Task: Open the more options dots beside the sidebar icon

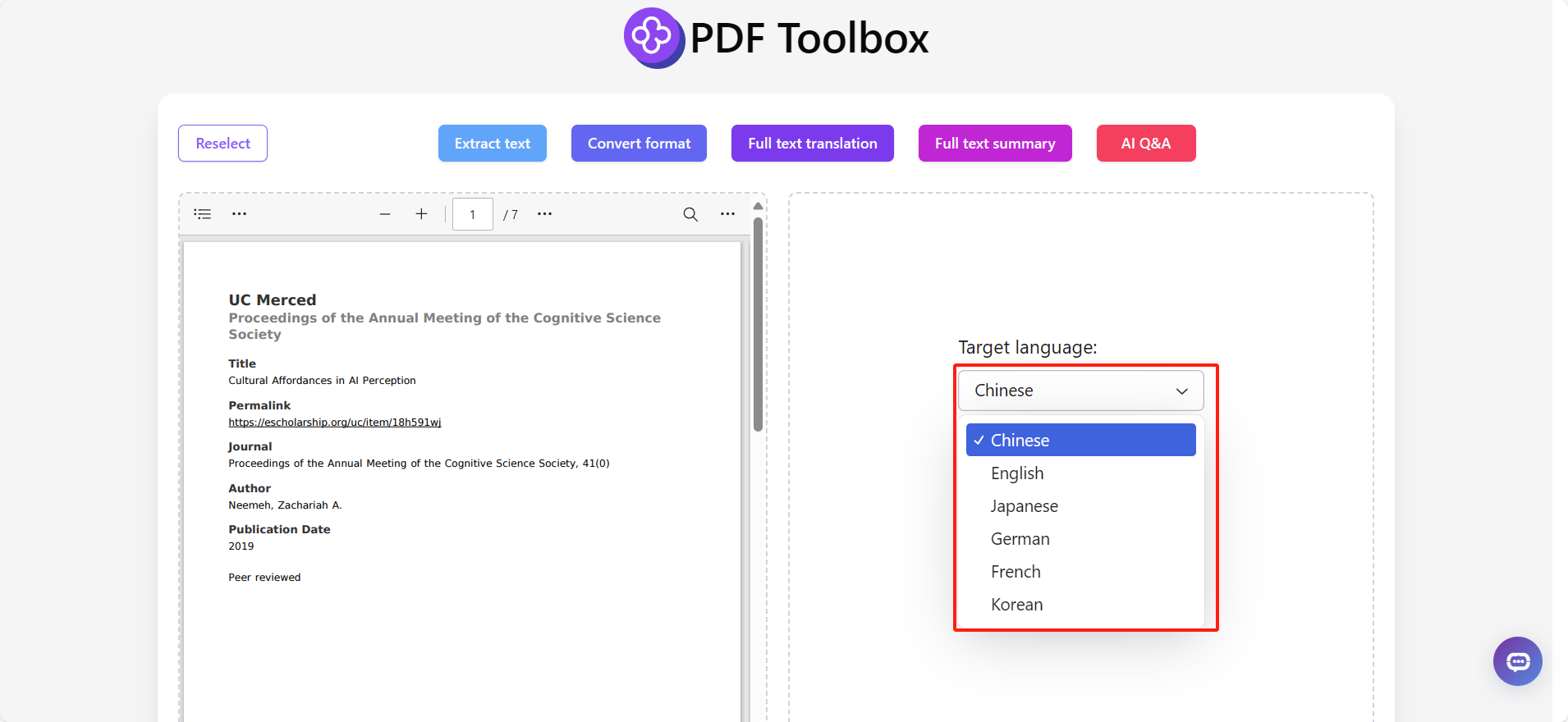Action: click(239, 214)
